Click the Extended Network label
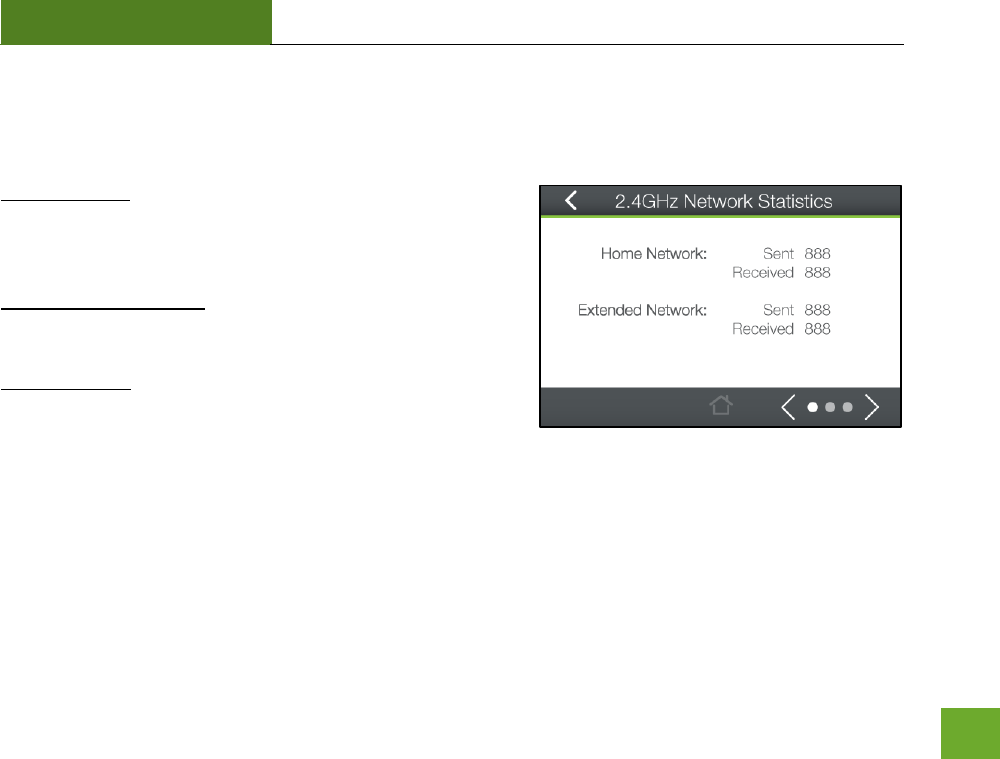This screenshot has width=1000, height=759. point(642,310)
